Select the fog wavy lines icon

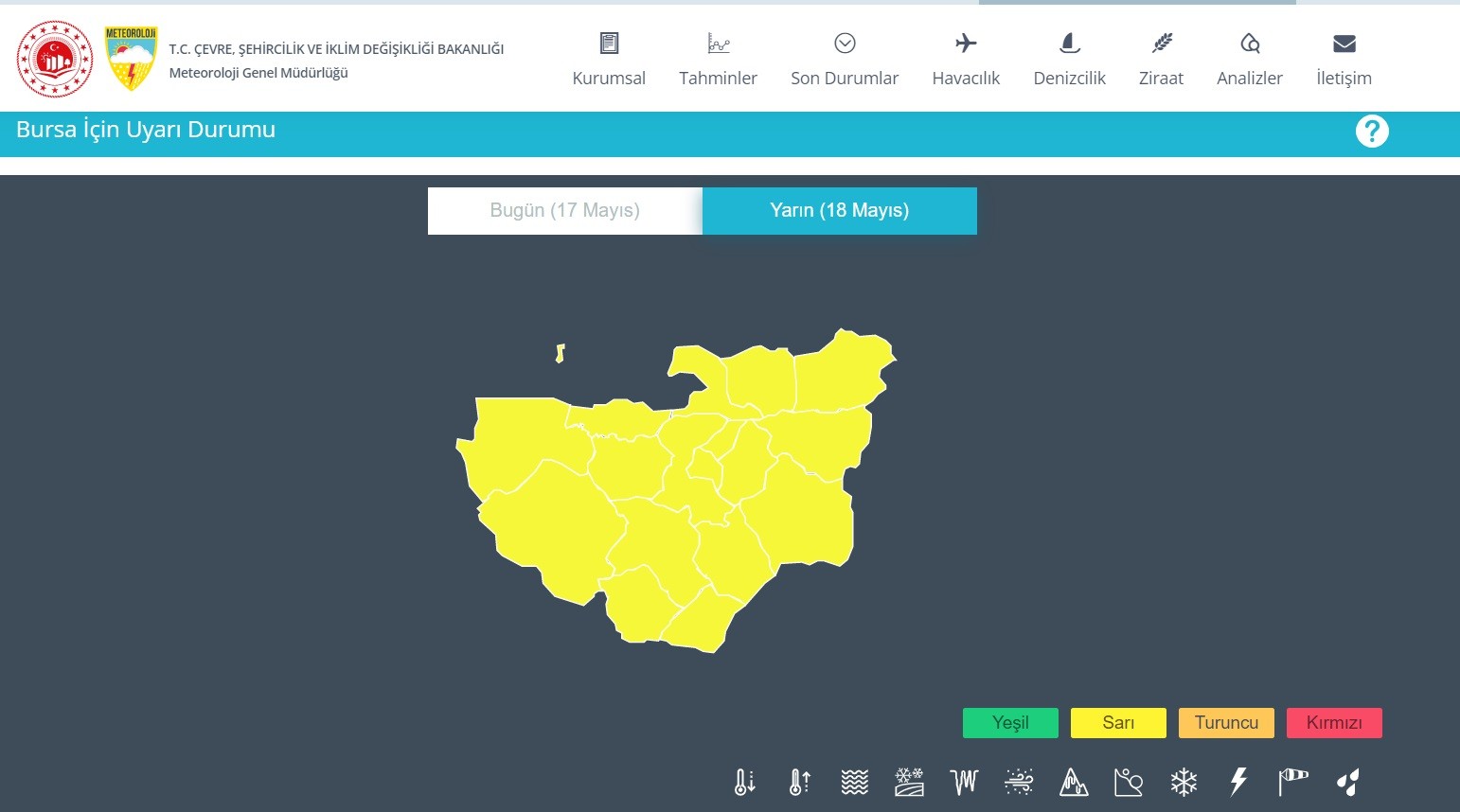pos(854,782)
